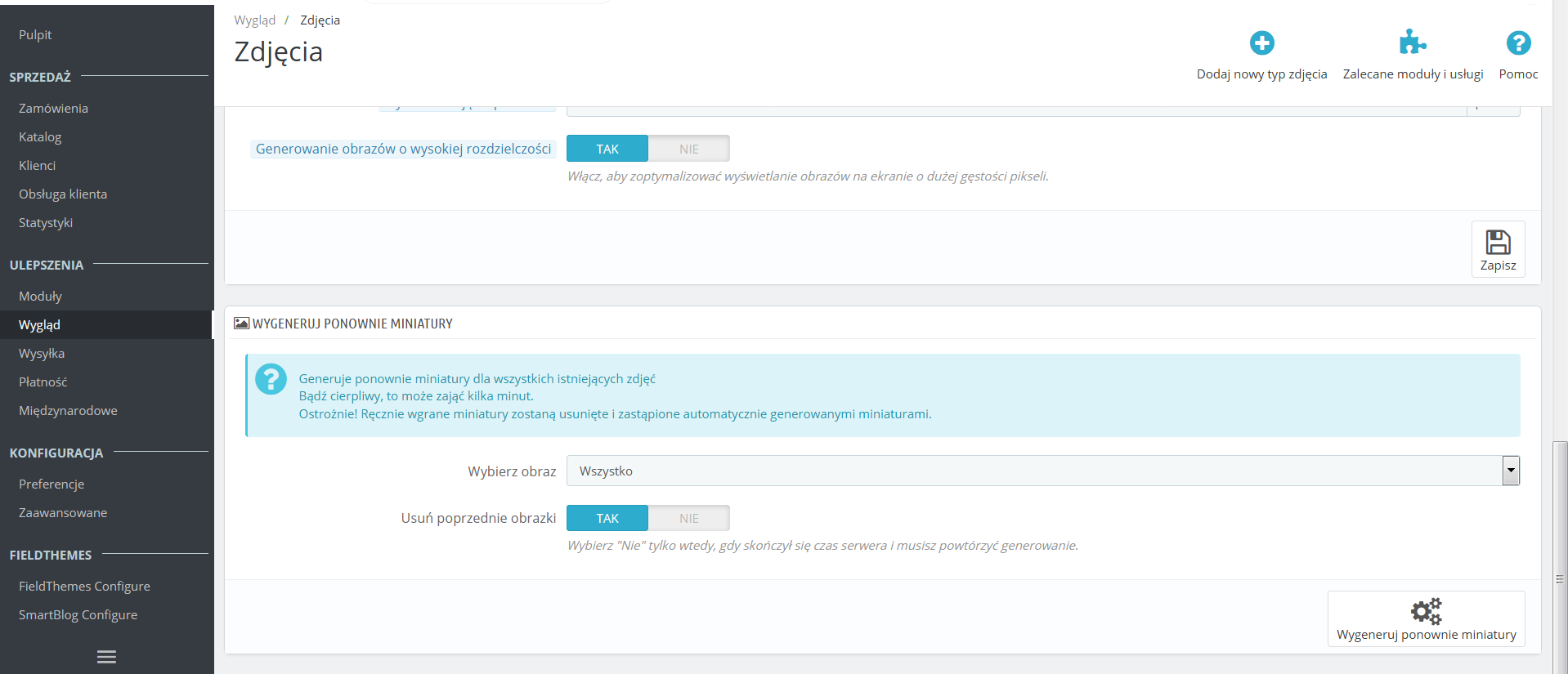Go to Wysyłka settings

coord(42,353)
